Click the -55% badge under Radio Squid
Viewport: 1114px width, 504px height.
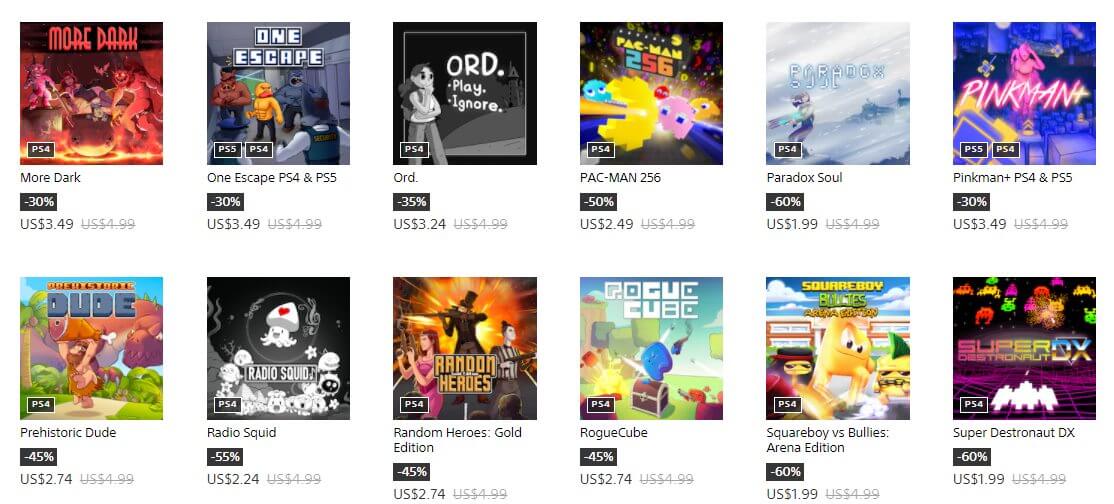click(225, 457)
